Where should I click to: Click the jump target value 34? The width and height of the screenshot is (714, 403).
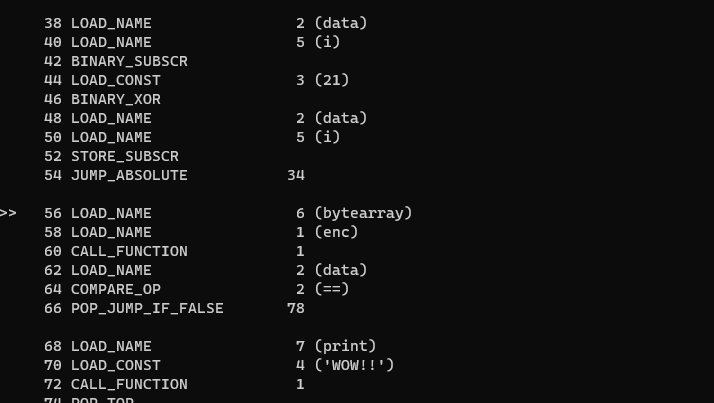(x=295, y=175)
